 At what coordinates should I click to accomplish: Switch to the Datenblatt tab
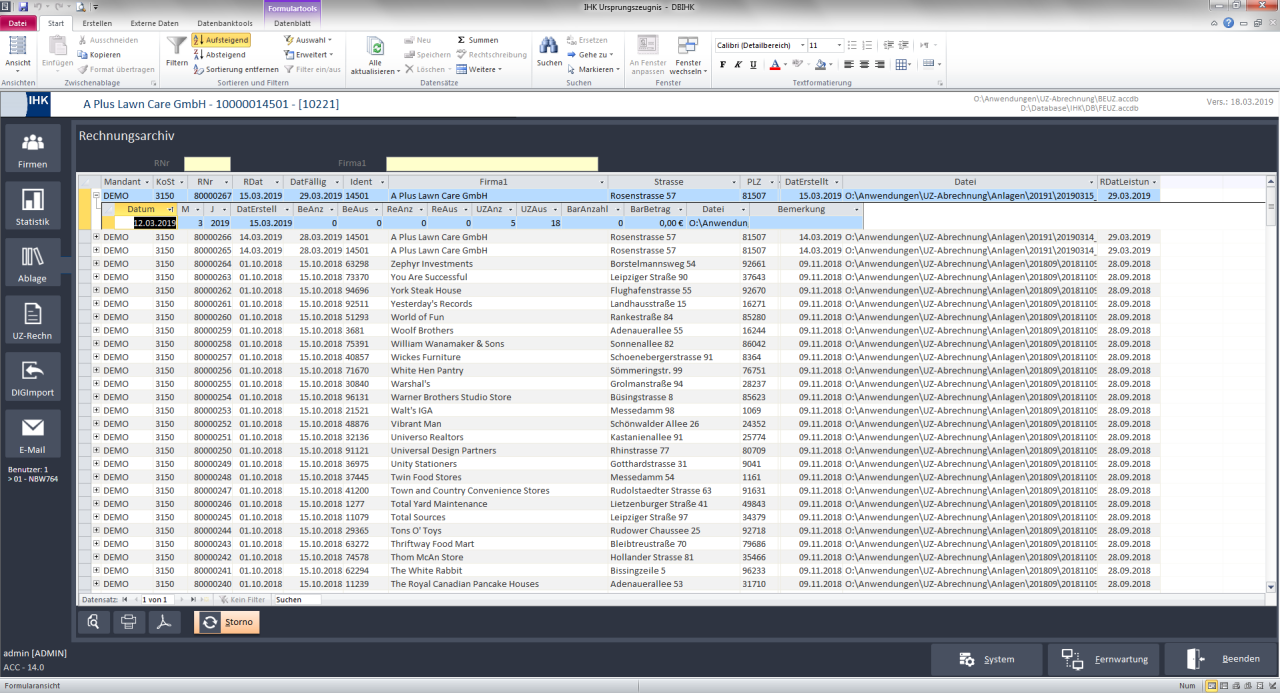tap(292, 22)
